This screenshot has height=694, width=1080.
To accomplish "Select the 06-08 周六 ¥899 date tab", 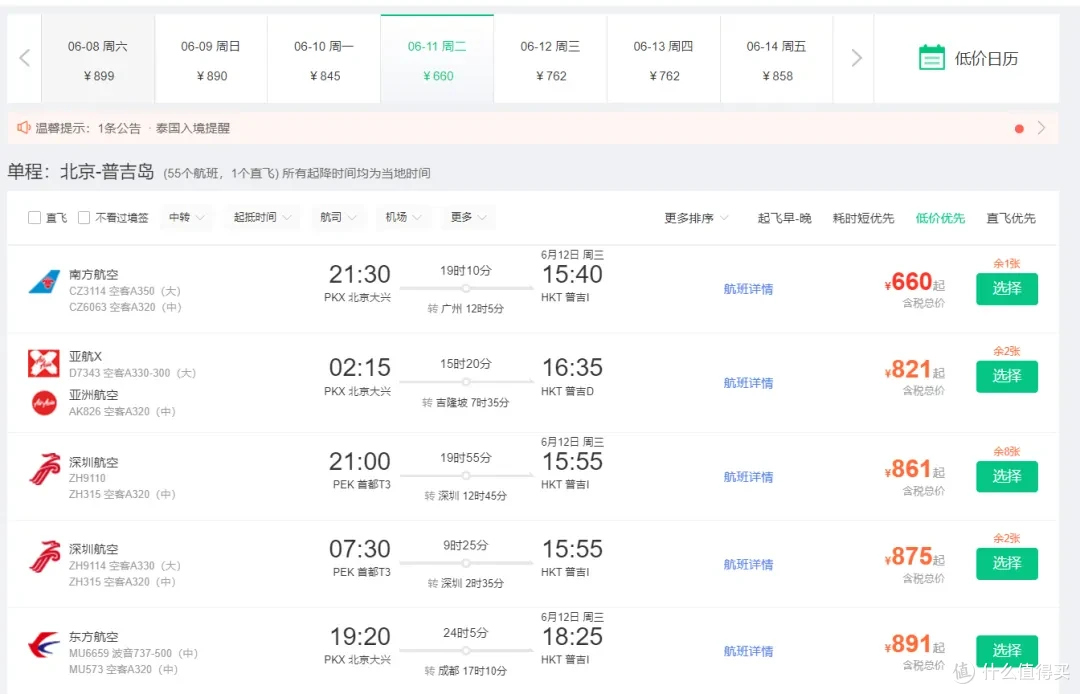I will [x=98, y=60].
